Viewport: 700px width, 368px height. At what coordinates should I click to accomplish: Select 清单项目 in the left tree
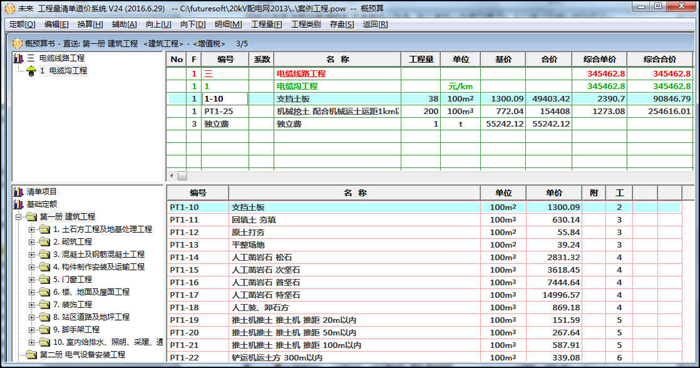[42, 192]
